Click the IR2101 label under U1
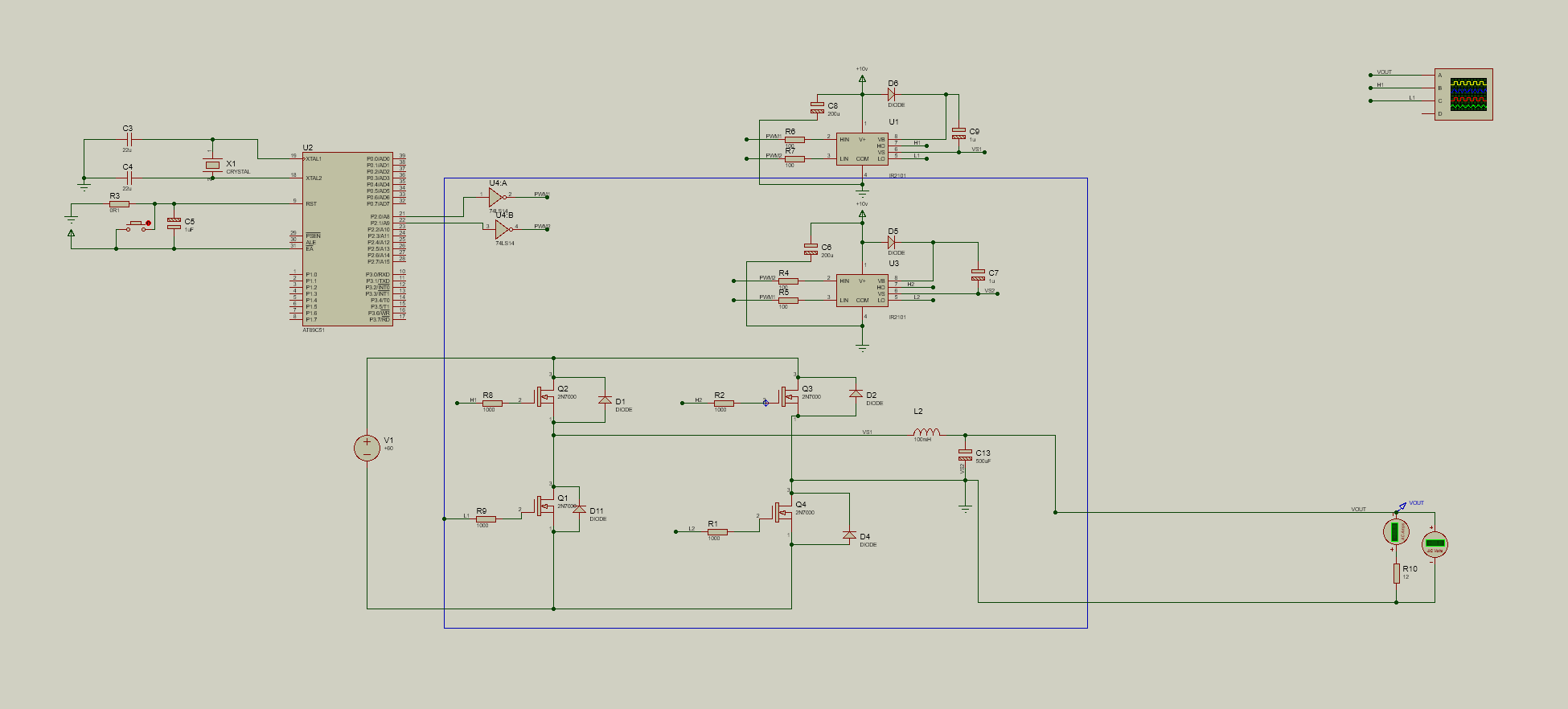This screenshot has width=1568, height=709. pos(897,176)
